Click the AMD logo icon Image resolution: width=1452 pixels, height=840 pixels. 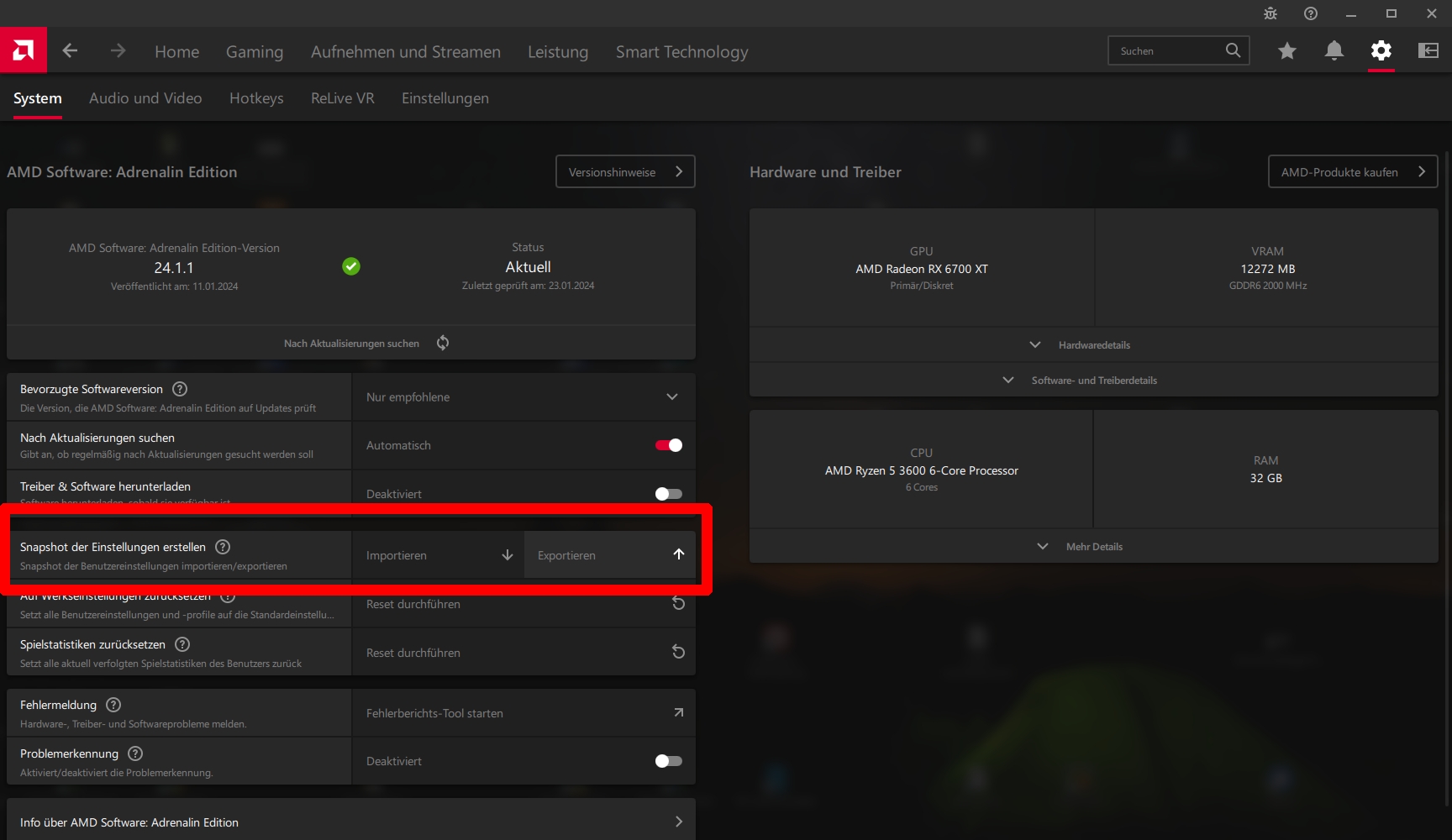(24, 50)
